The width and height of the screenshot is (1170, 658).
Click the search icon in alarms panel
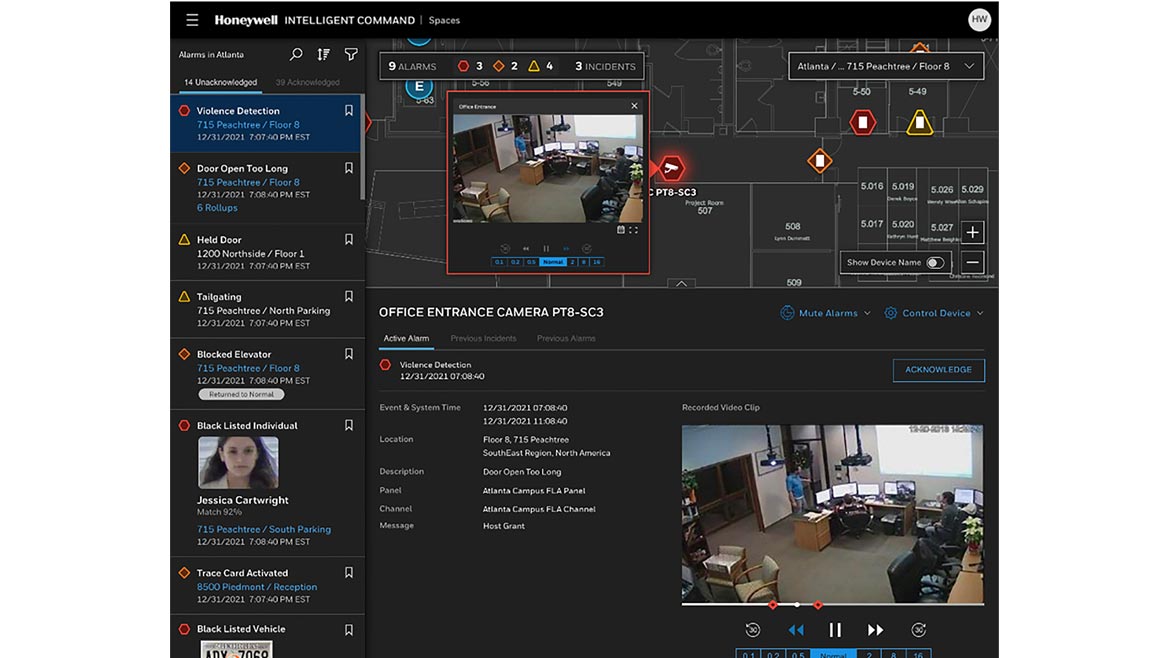point(296,55)
